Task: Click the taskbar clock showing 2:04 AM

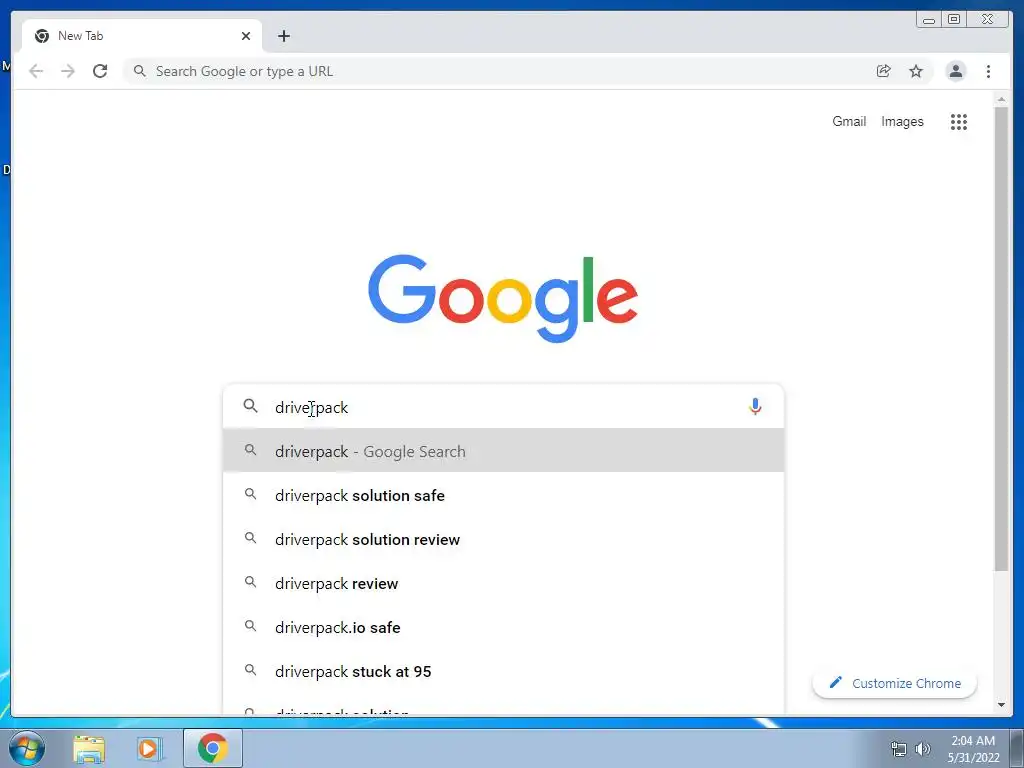Action: 973,749
